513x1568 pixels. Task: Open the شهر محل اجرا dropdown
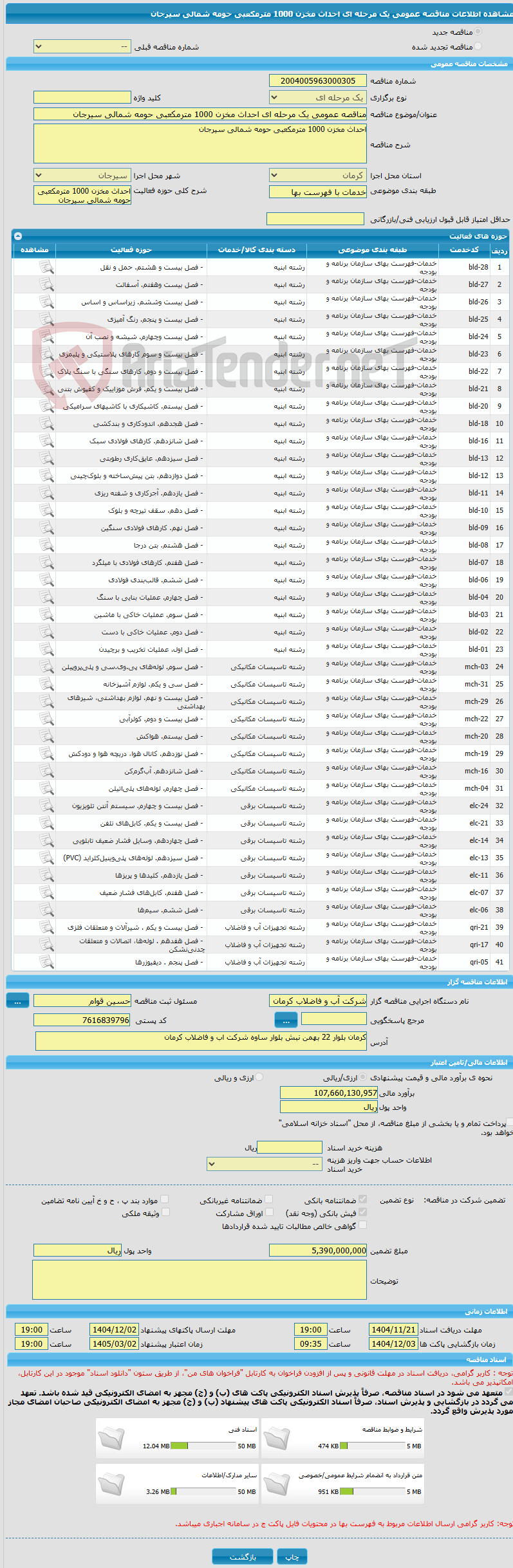point(82,176)
